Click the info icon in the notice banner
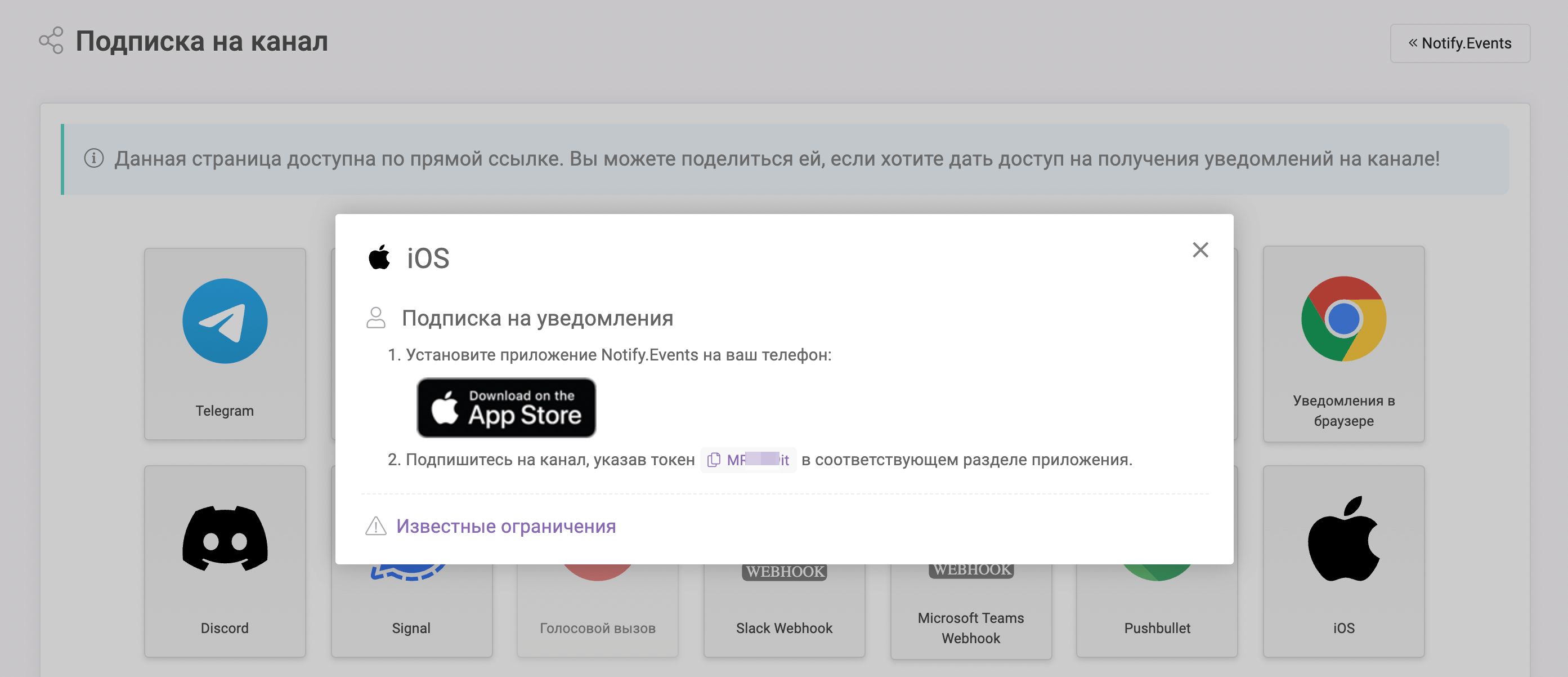This screenshot has height=677, width=1568. [94, 158]
